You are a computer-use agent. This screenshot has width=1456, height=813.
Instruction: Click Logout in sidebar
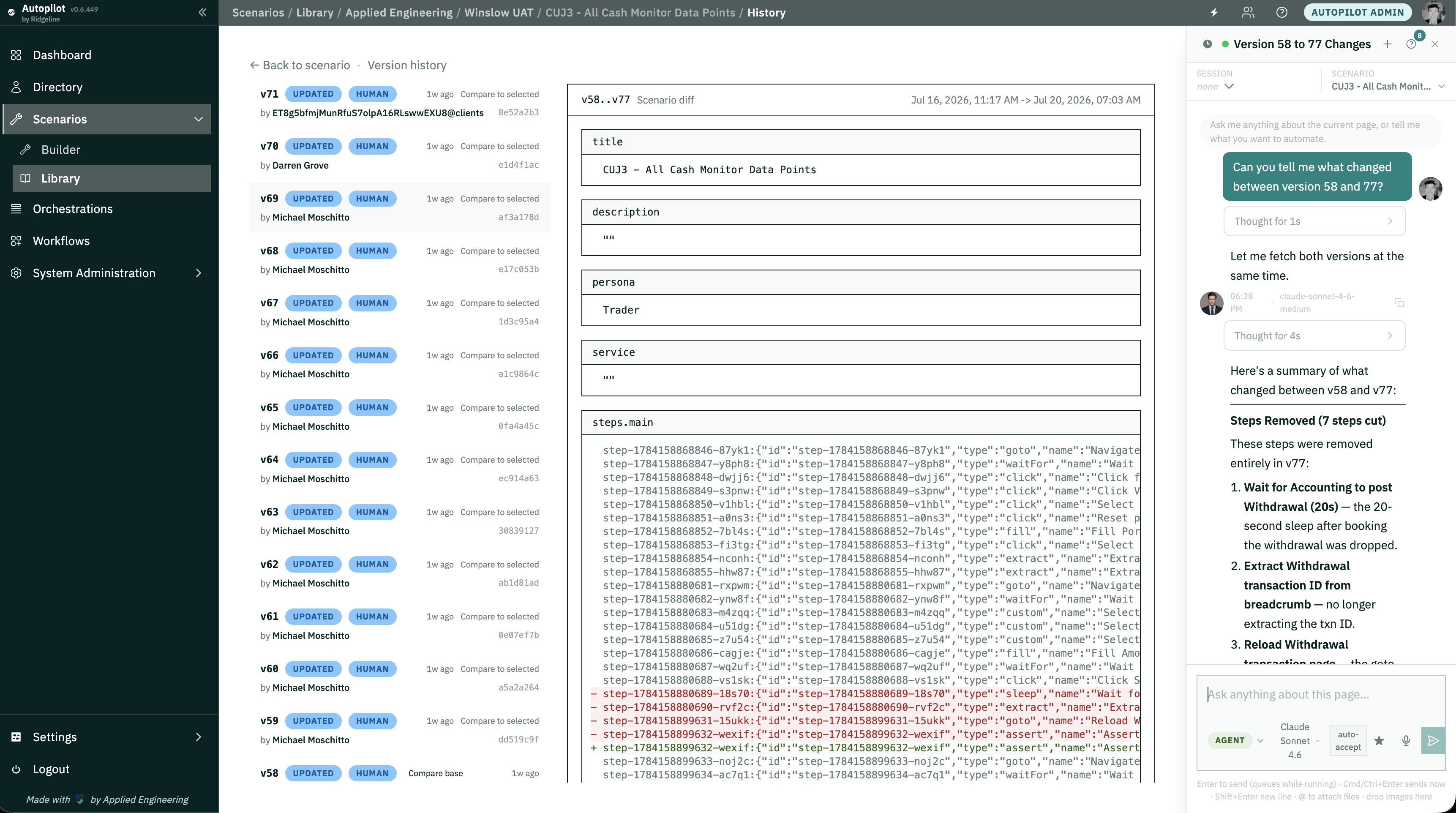51,769
